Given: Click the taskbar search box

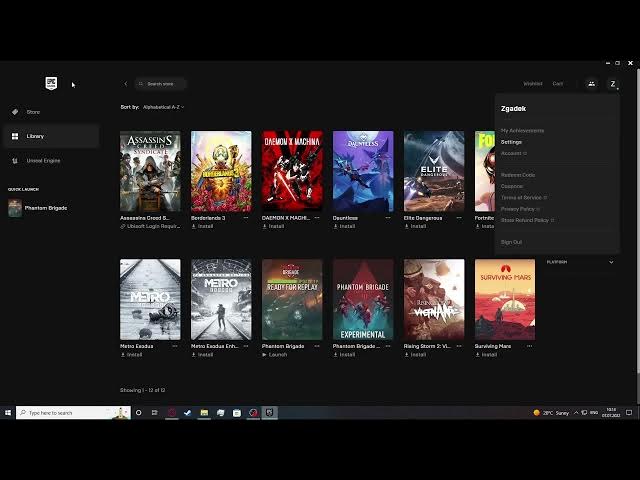Looking at the screenshot, I should click(x=73, y=413).
